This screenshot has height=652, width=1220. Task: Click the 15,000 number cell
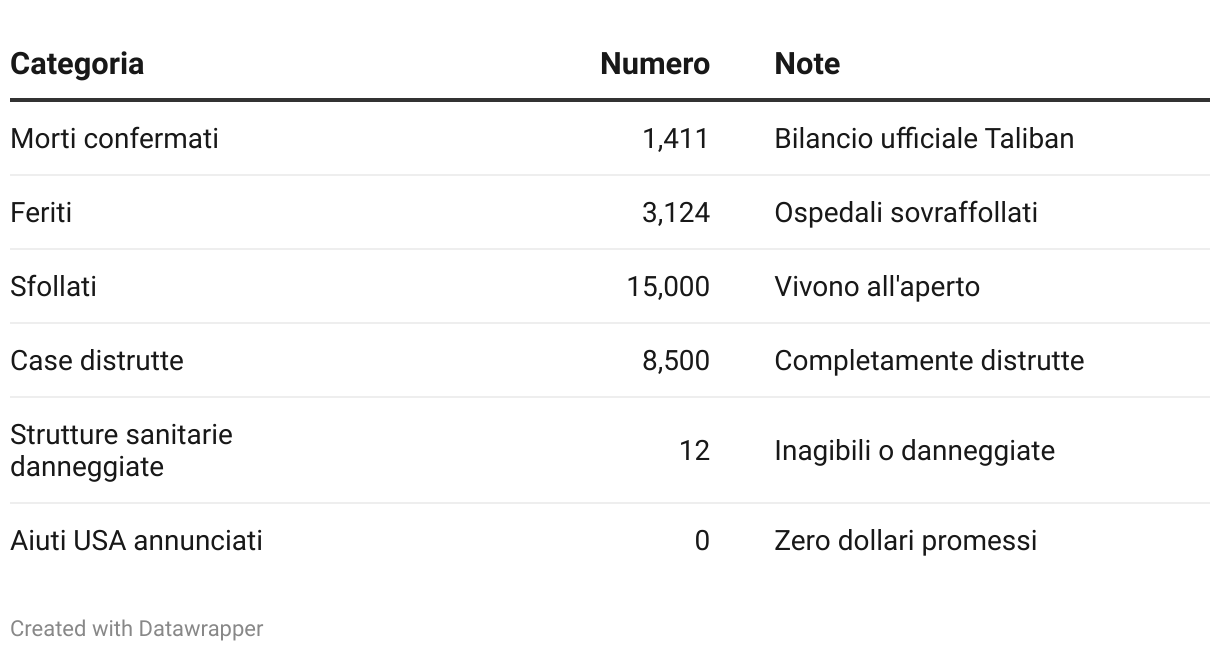[668, 286]
